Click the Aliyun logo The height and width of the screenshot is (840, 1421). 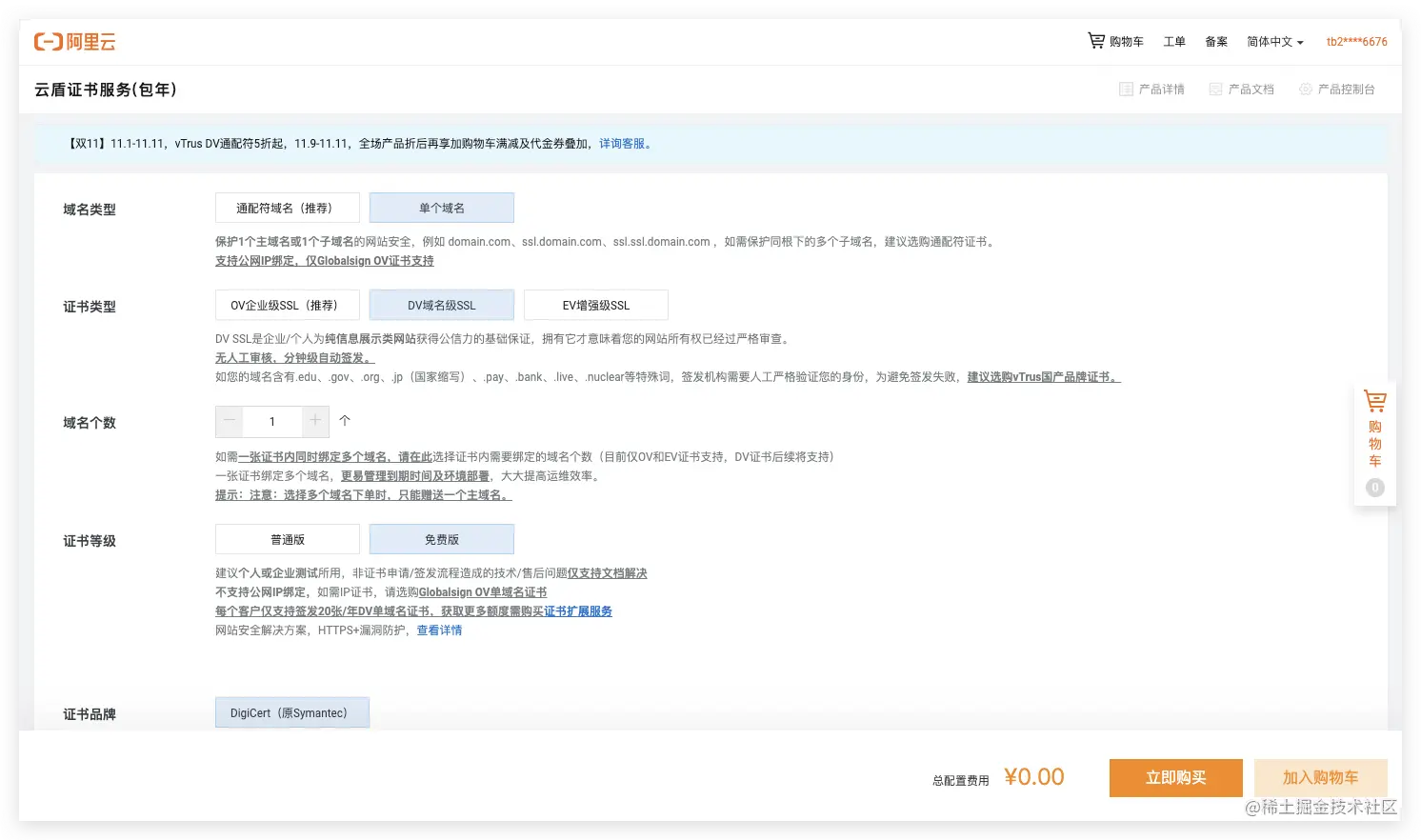pyautogui.click(x=74, y=42)
